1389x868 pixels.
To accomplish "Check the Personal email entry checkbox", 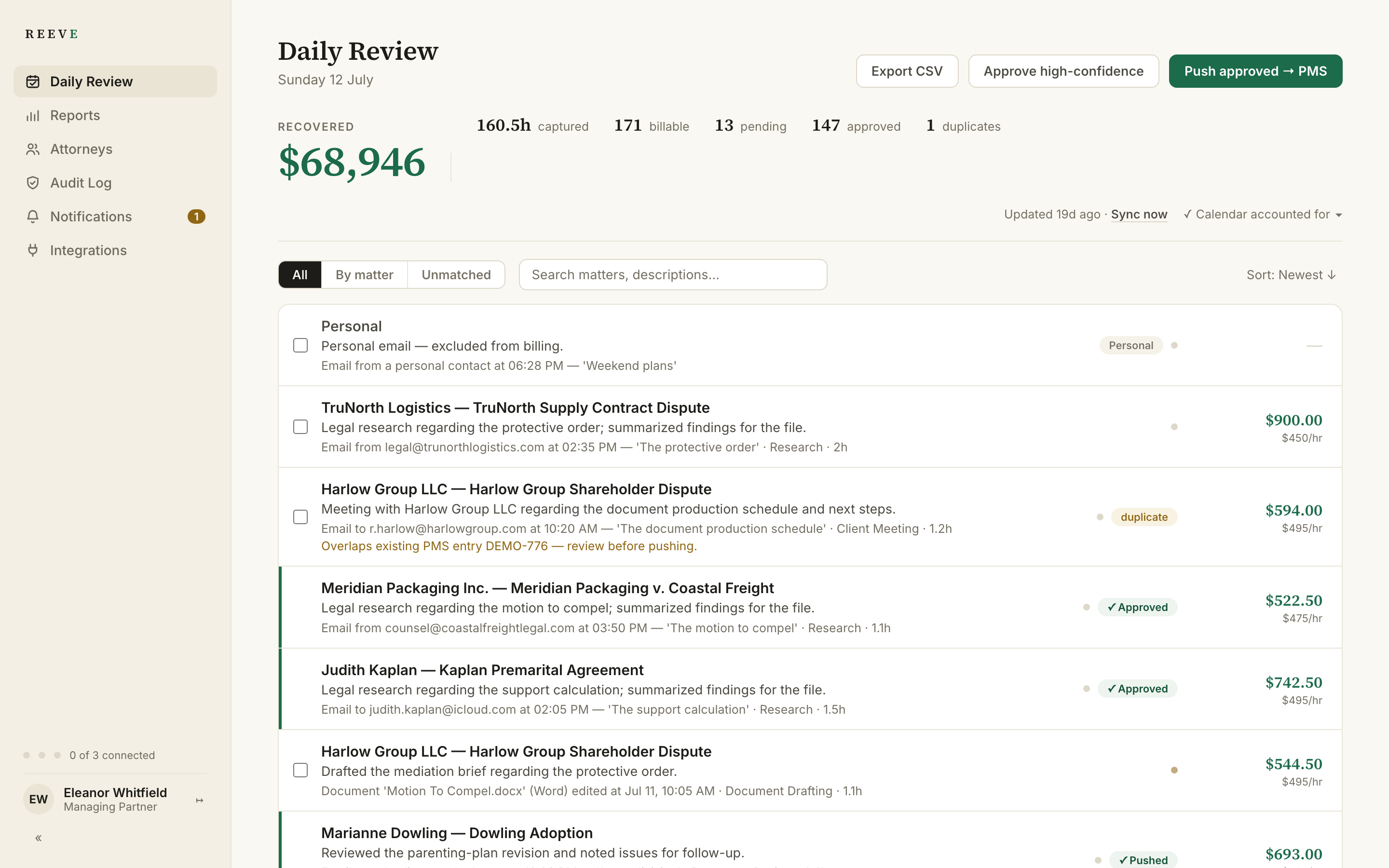I will 300,345.
